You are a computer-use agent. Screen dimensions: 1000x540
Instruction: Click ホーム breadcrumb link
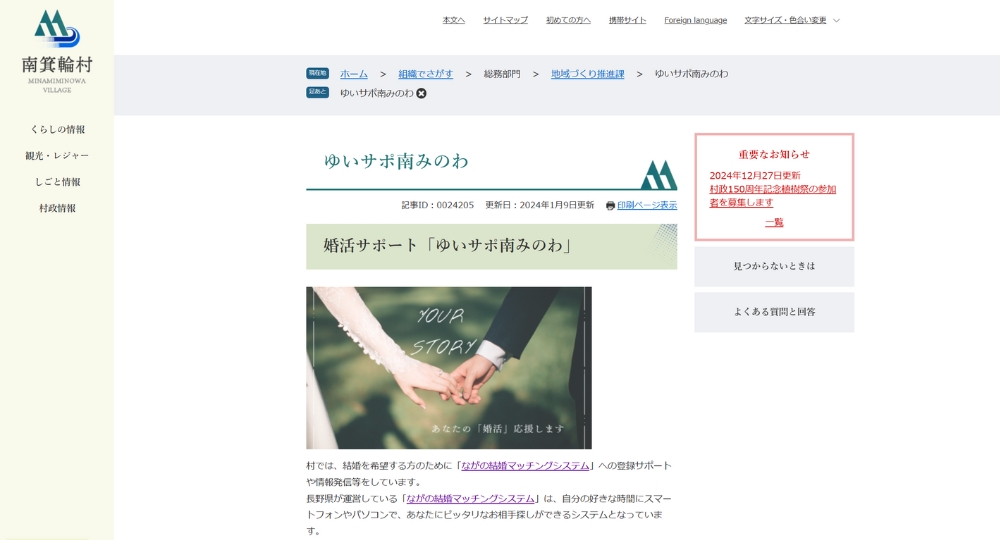[x=354, y=74]
